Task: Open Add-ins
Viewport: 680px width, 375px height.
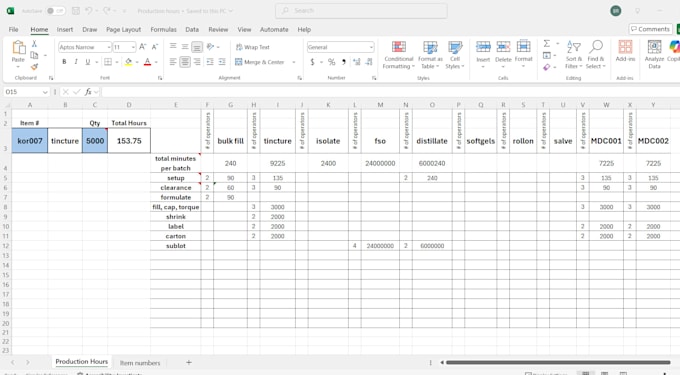Action: point(625,51)
